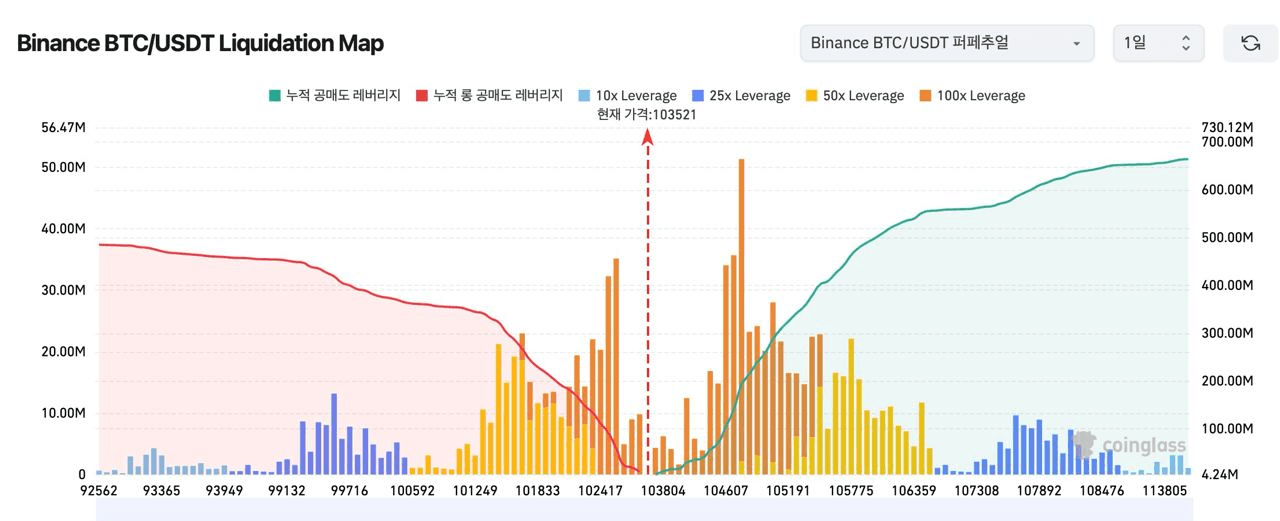Toggle the 25x Leverage legend item
The image size is (1280, 521).
(x=740, y=96)
